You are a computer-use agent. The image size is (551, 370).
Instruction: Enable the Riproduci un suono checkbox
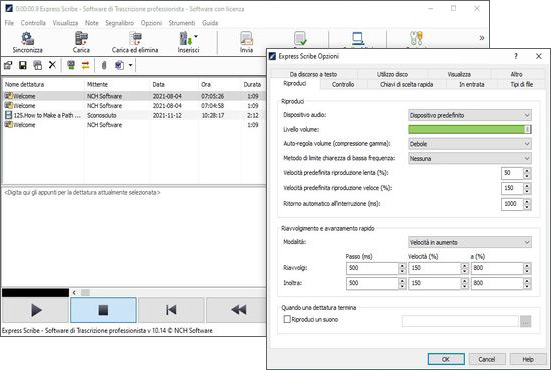(287, 319)
